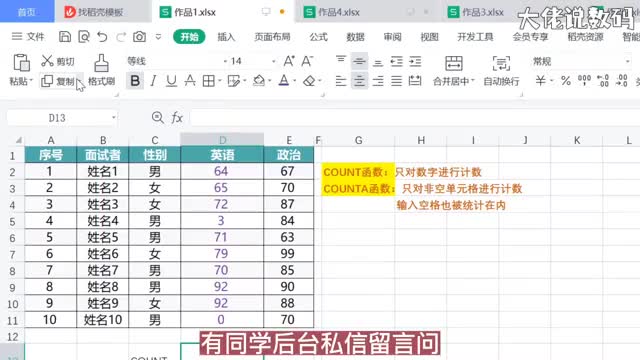Image resolution: width=640 pixels, height=360 pixels.
Task: Click the cell fill color bucket
Action: coord(259,81)
